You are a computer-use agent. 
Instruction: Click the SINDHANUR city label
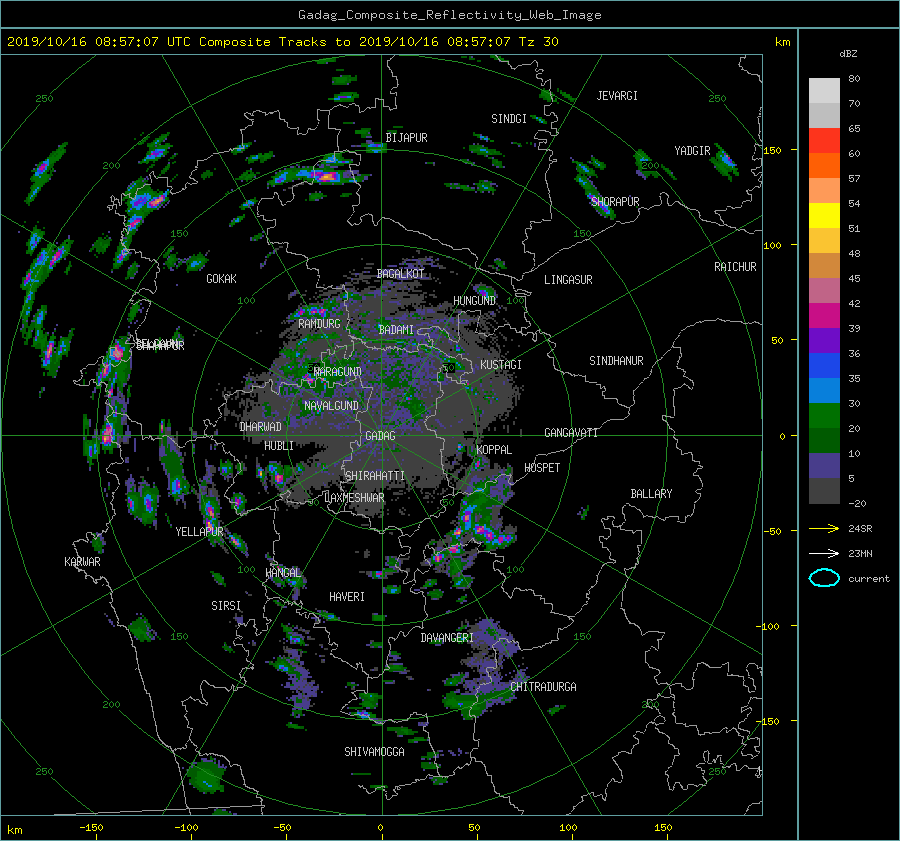616,361
